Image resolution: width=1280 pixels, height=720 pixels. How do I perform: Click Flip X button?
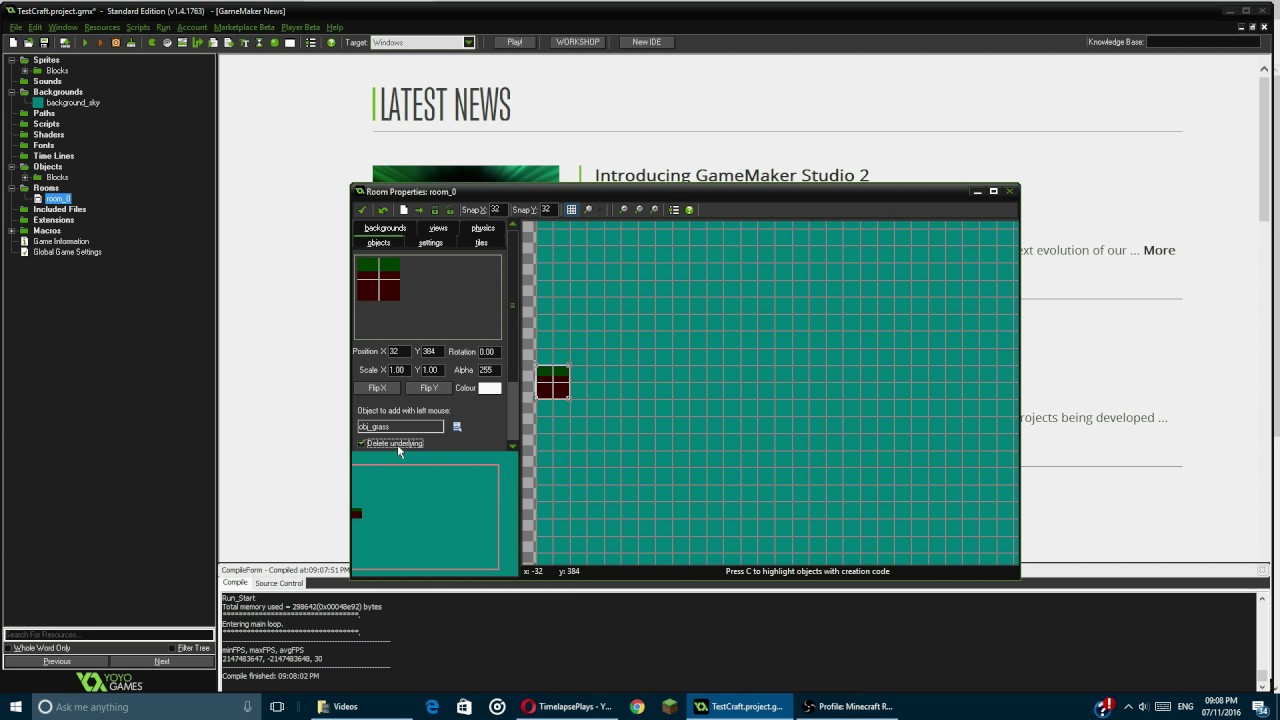(377, 388)
